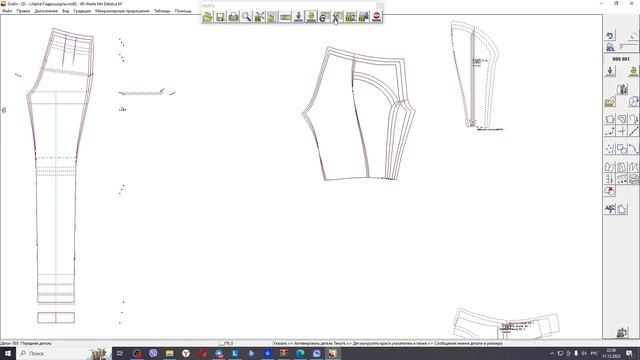
Task: Click the red stop sign icon
Action: [x=376, y=17]
